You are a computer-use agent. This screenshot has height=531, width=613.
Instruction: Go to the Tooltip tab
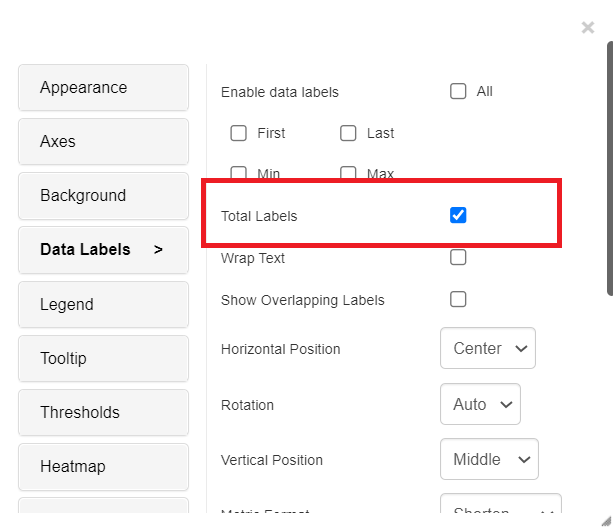point(103,358)
